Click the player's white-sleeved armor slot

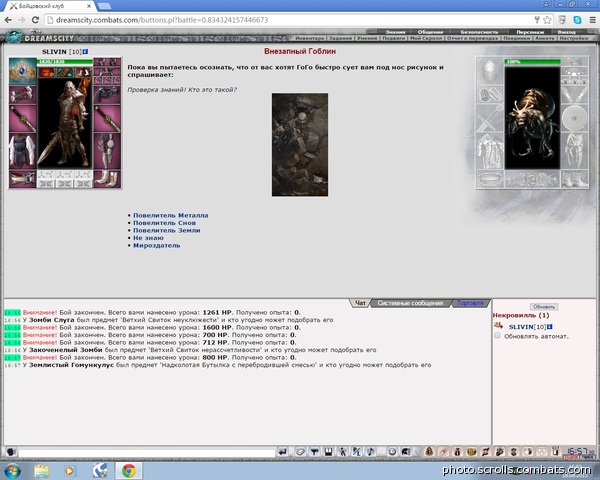coord(23,152)
